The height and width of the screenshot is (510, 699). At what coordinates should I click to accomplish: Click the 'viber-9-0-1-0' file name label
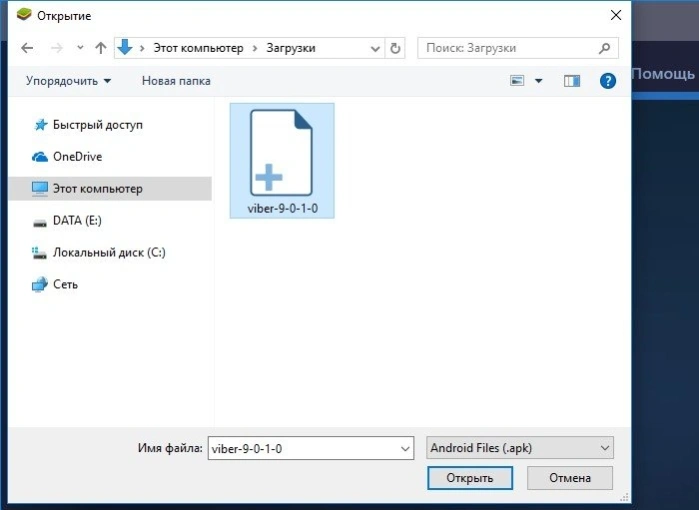point(283,208)
